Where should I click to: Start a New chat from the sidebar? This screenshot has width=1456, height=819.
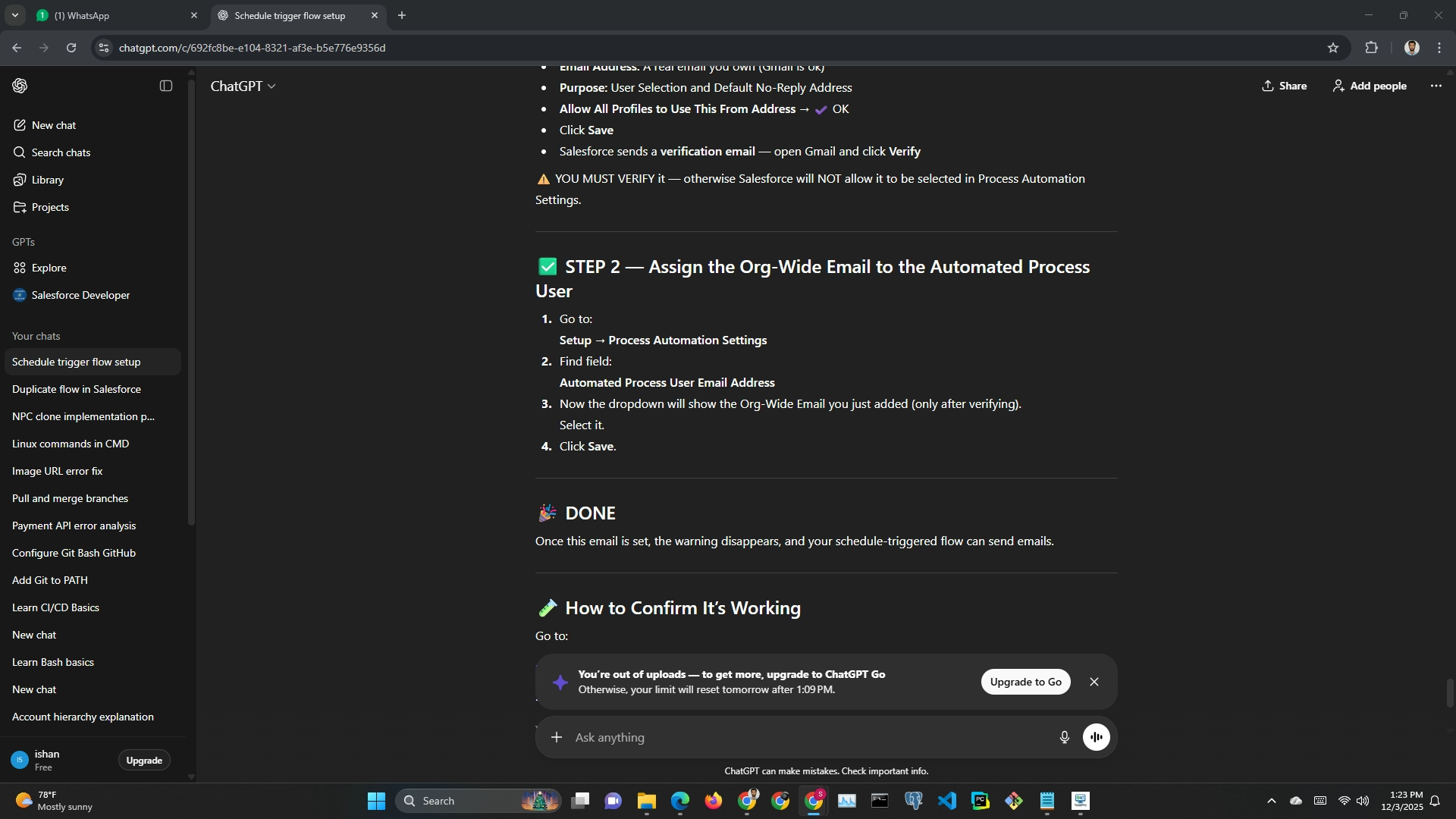pyautogui.click(x=53, y=125)
